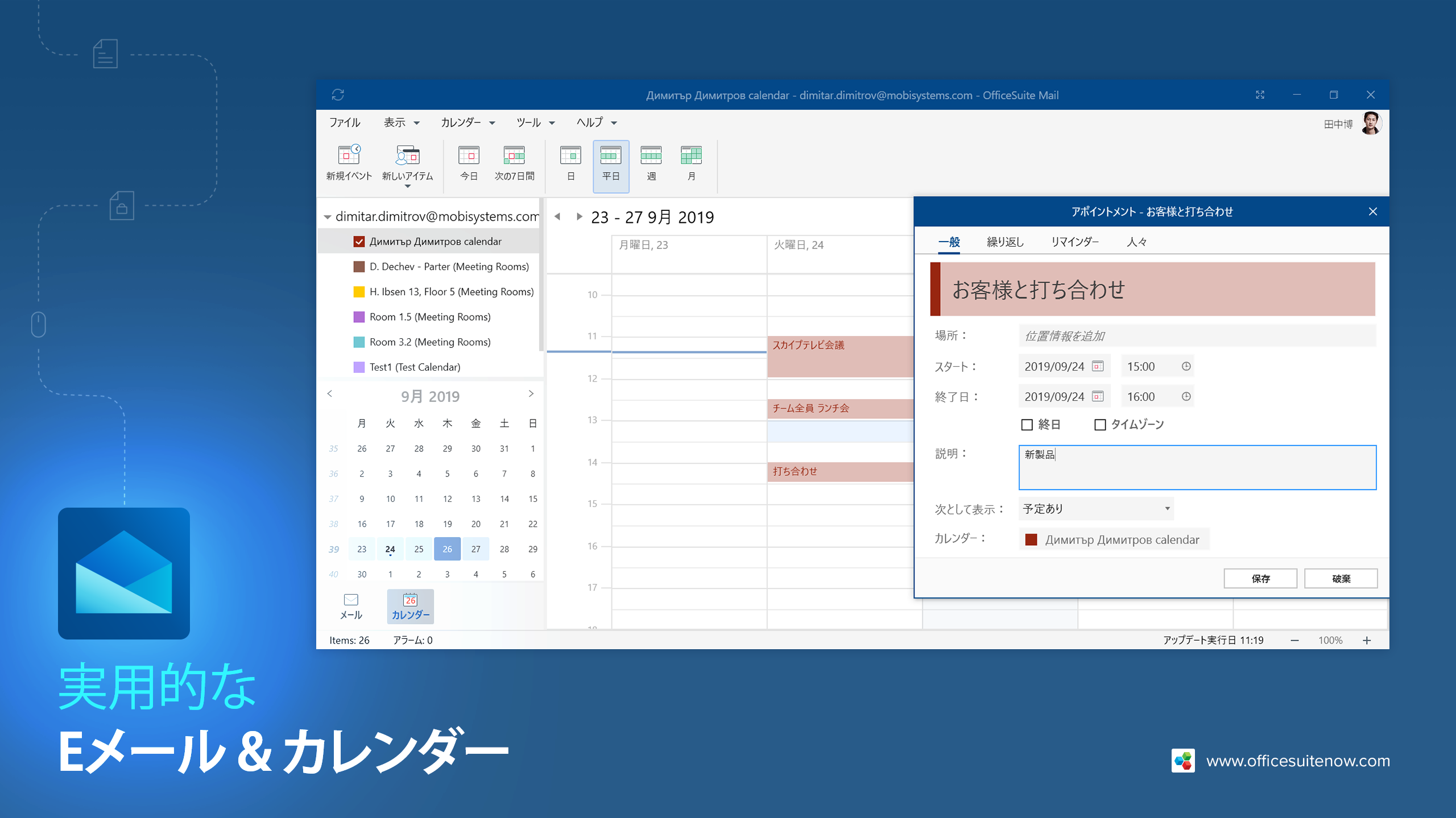Viewport: 1456px width, 818px height.
Task: Click the 破棄 discard button
Action: (x=1341, y=578)
